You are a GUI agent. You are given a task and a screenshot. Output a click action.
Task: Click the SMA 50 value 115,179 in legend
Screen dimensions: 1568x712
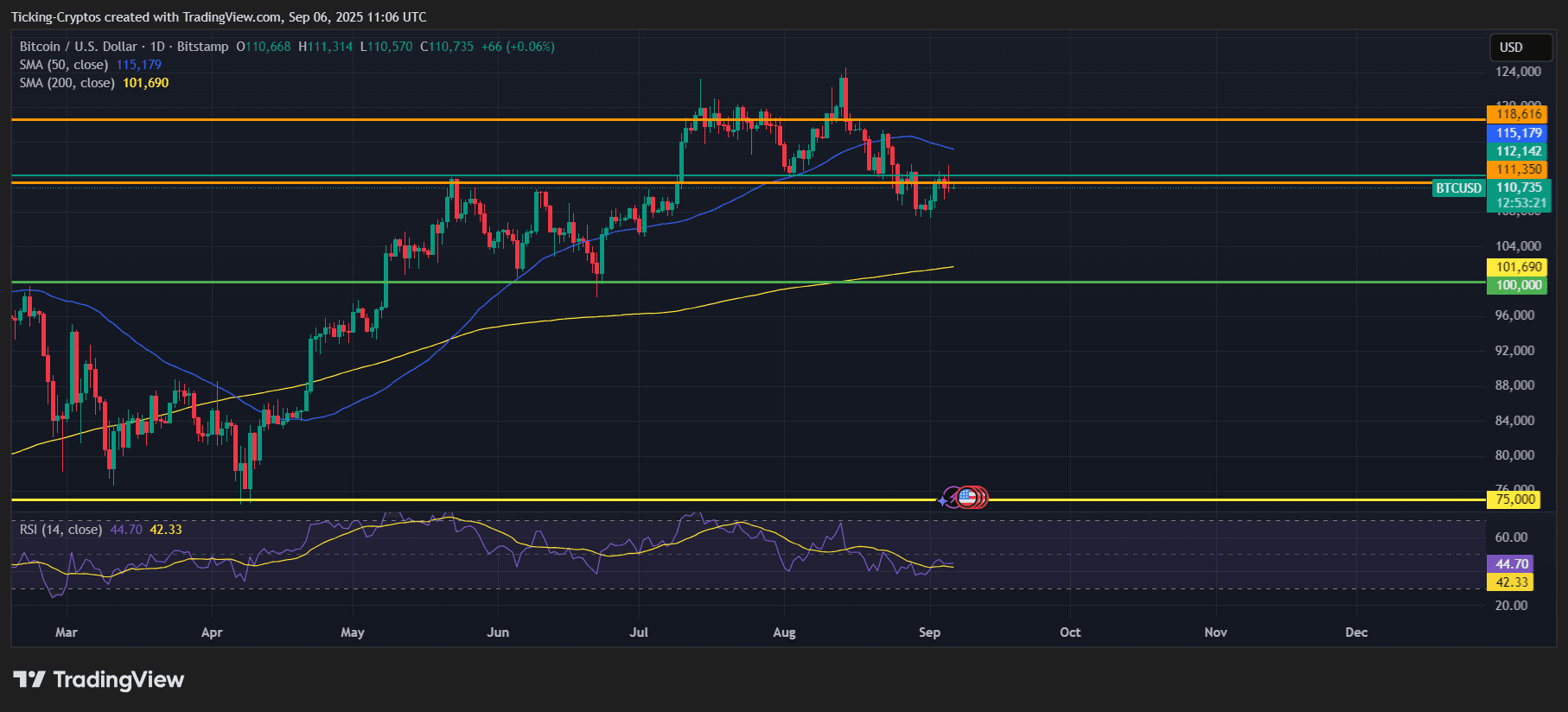point(139,65)
